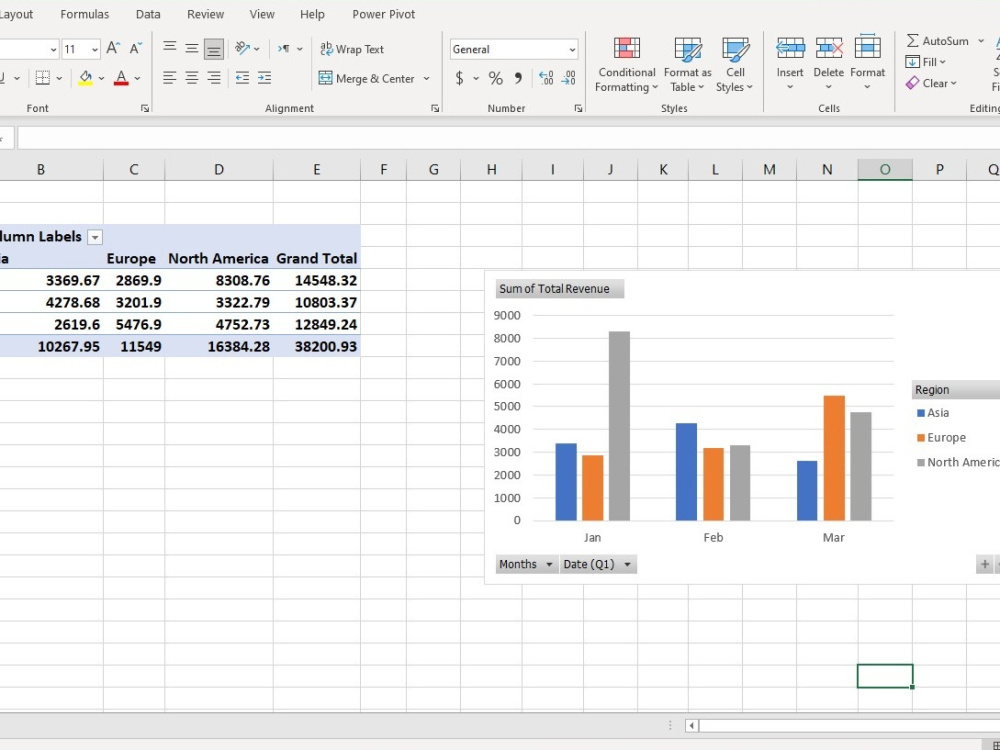The width and height of the screenshot is (1000, 750).
Task: Open the Alignment dialog launcher
Action: (435, 108)
